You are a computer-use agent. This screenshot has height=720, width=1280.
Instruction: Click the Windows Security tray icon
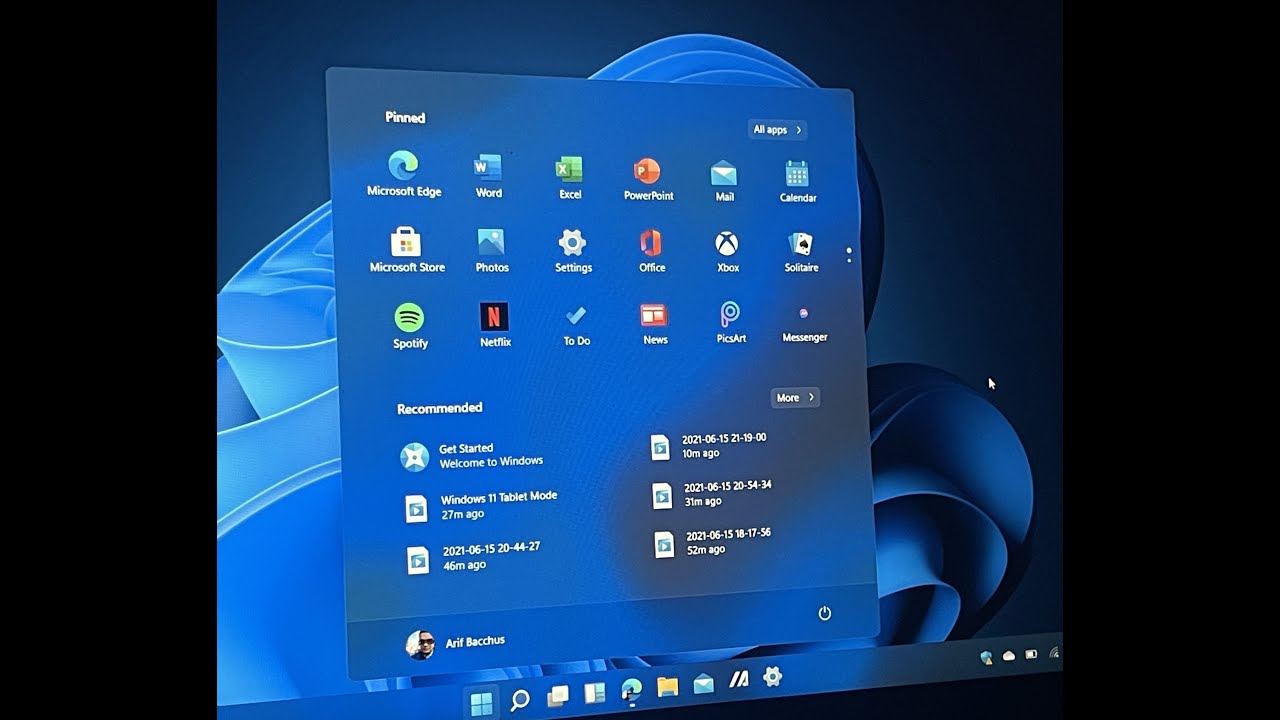click(x=987, y=657)
